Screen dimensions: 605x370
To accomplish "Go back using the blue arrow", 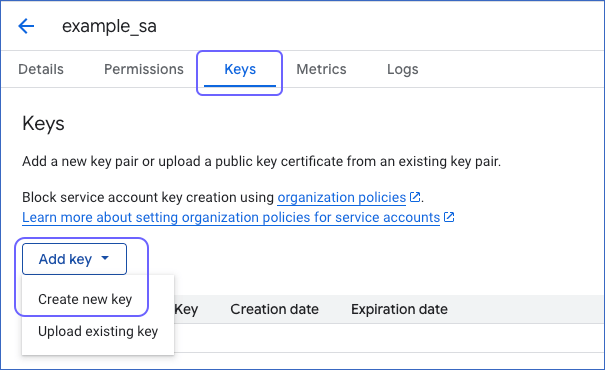I will pyautogui.click(x=26, y=26).
